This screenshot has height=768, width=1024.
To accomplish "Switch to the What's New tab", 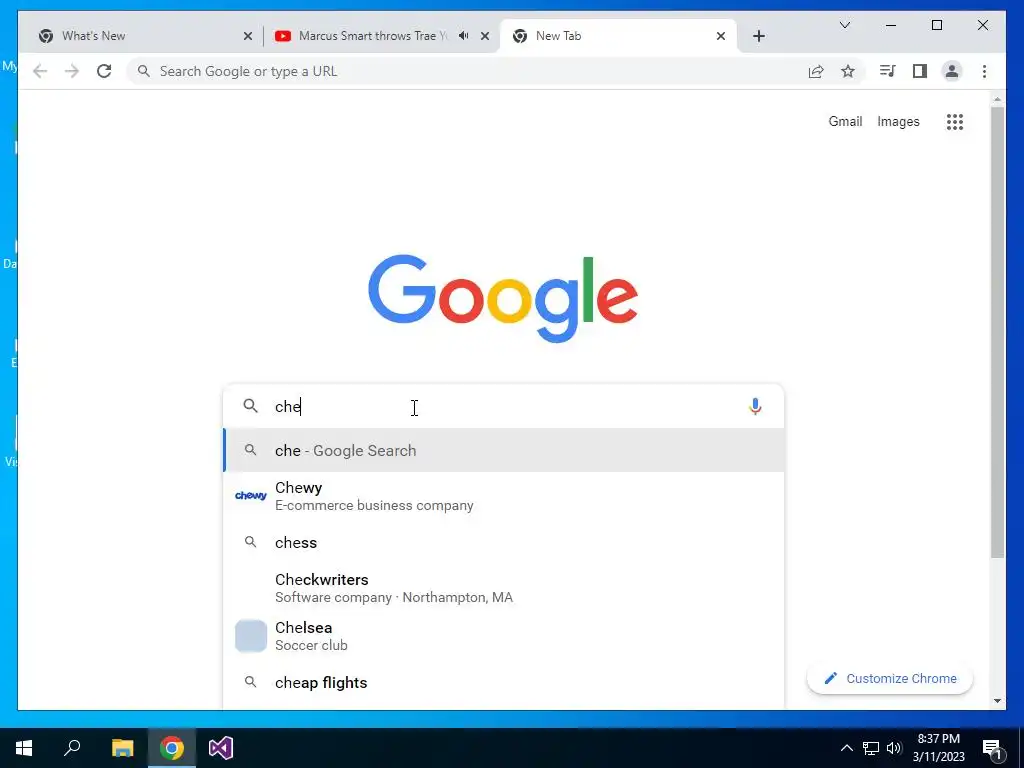I will [140, 36].
